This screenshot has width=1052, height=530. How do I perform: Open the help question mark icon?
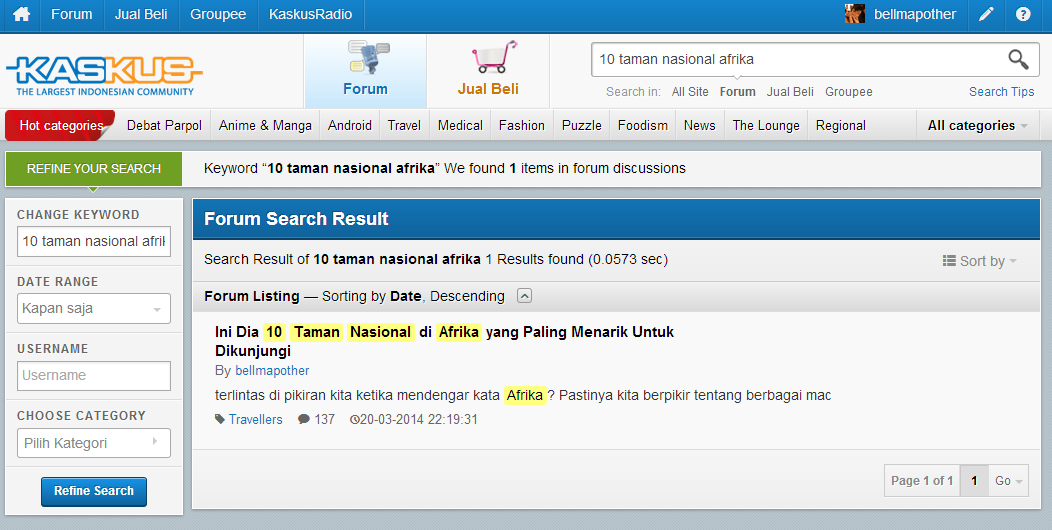tap(1022, 14)
